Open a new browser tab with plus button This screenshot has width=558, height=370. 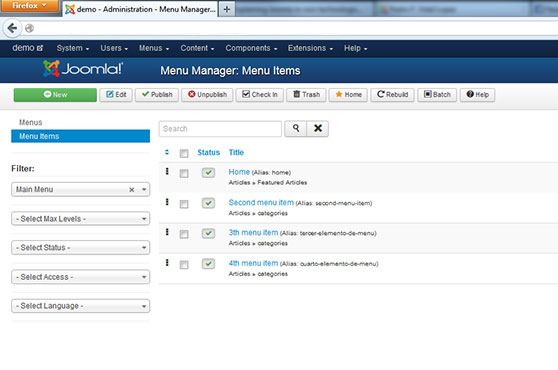click(227, 9)
